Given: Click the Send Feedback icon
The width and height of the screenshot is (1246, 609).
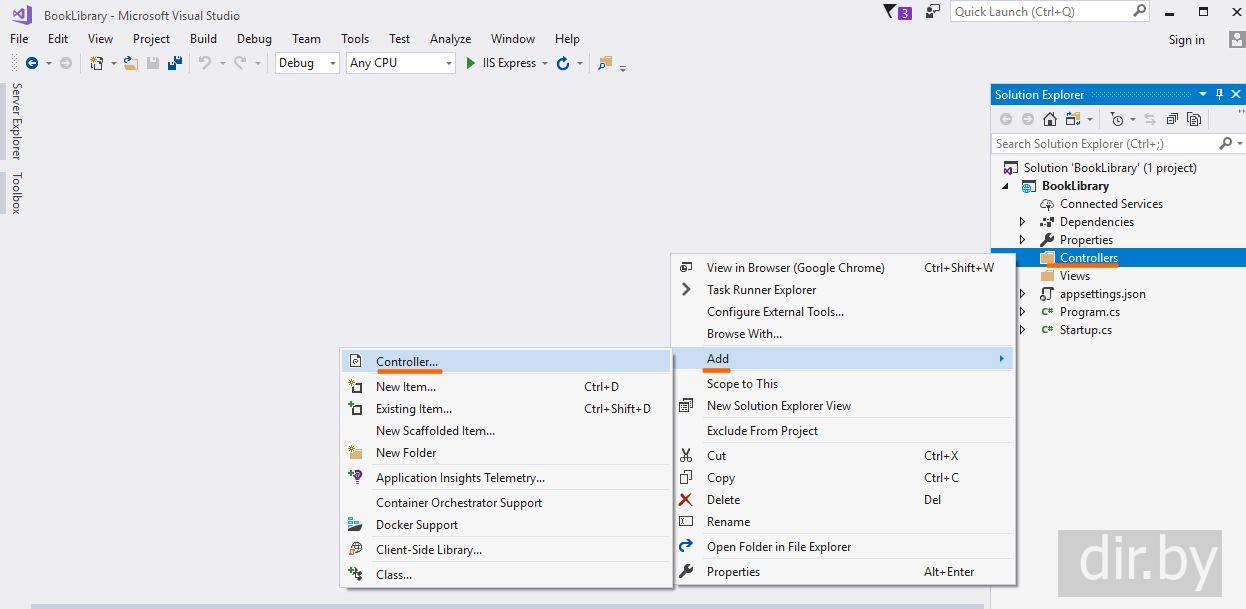Looking at the screenshot, I should click(933, 12).
